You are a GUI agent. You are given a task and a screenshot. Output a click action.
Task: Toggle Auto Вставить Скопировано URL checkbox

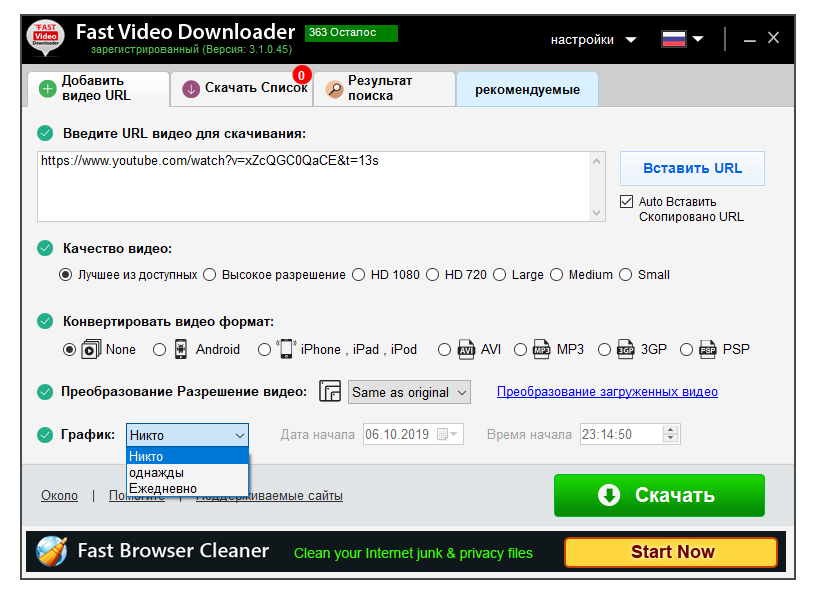626,202
